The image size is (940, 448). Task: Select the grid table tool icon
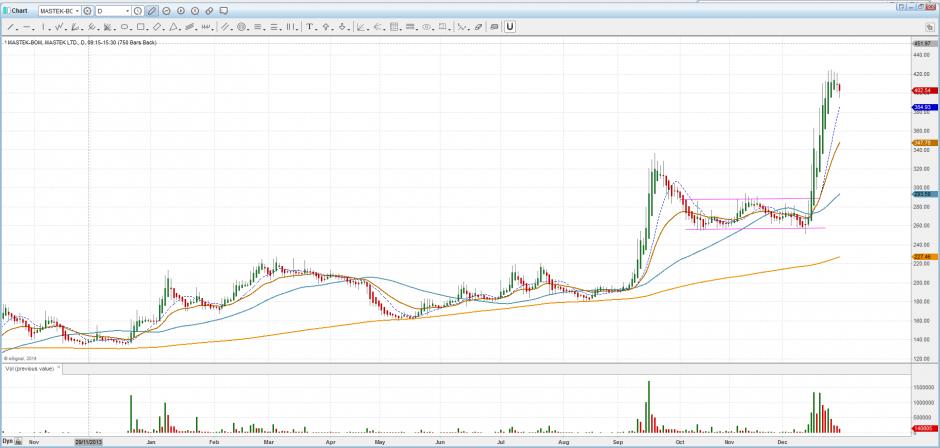(x=394, y=27)
